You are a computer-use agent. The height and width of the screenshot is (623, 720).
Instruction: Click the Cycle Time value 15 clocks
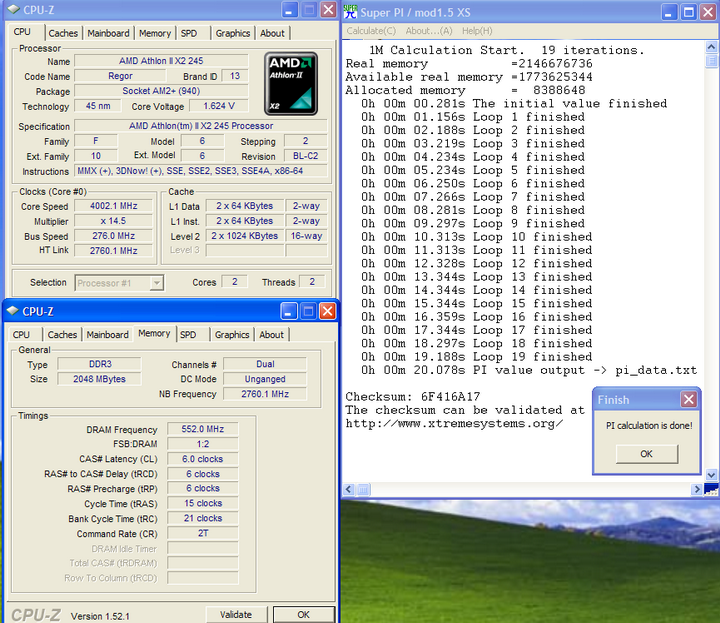[202, 503]
